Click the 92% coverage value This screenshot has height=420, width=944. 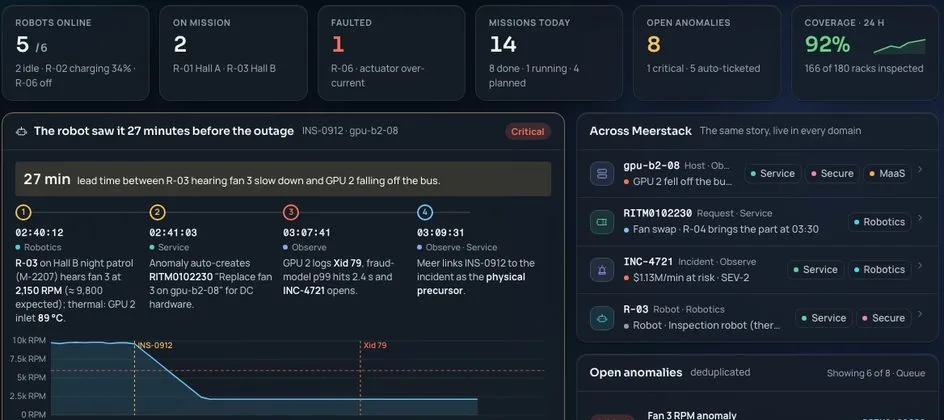(x=828, y=45)
